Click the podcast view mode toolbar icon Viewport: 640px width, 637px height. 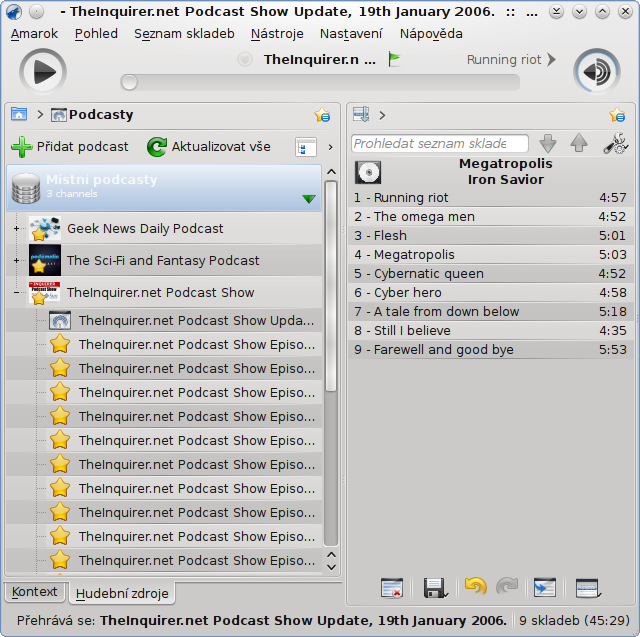tap(306, 147)
